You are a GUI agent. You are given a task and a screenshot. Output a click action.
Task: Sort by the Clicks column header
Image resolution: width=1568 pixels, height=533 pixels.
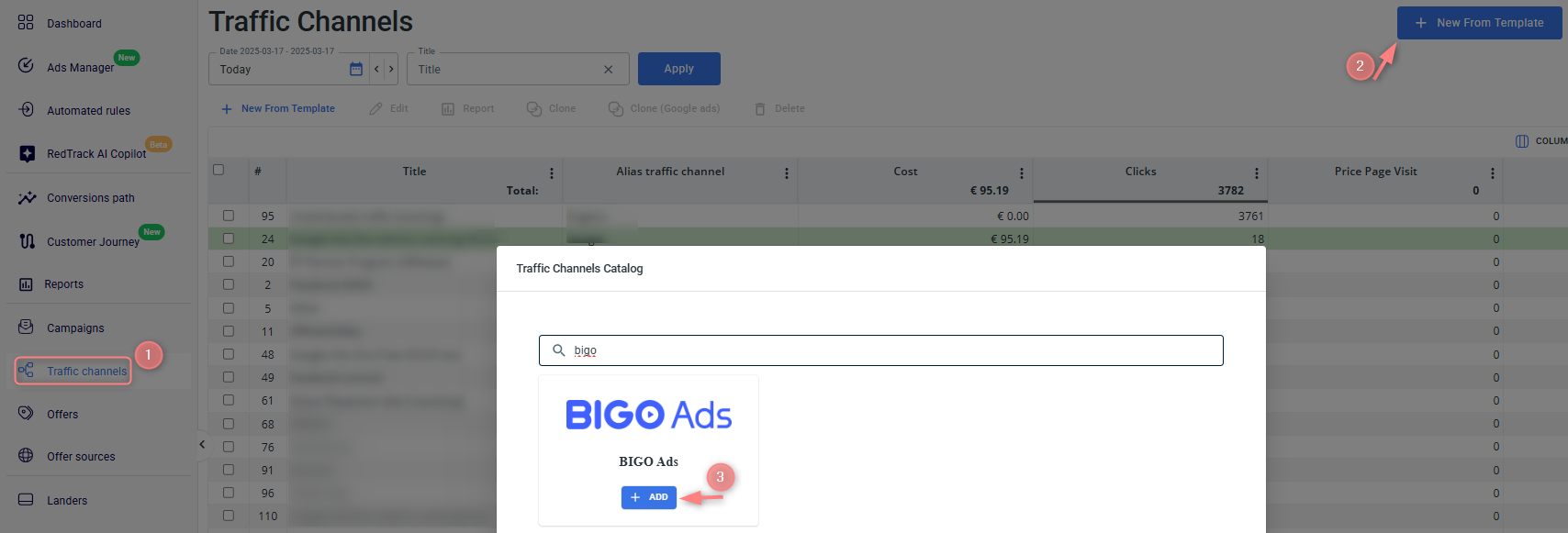[x=1141, y=172]
